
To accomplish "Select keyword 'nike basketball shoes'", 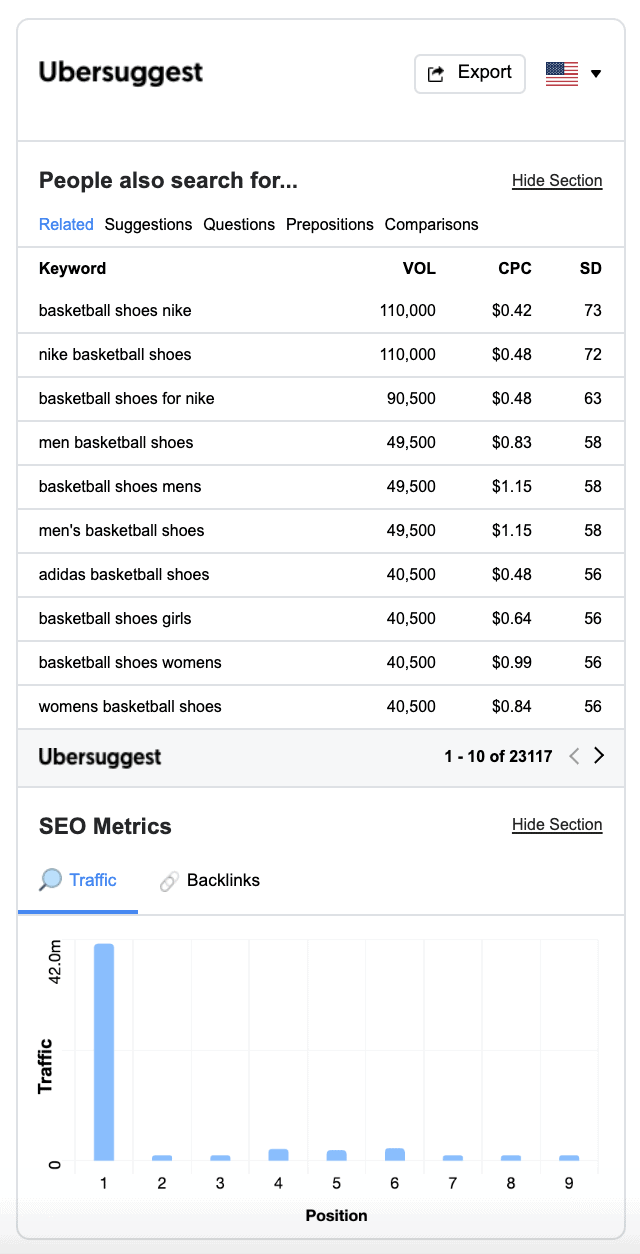I will click(x=115, y=355).
